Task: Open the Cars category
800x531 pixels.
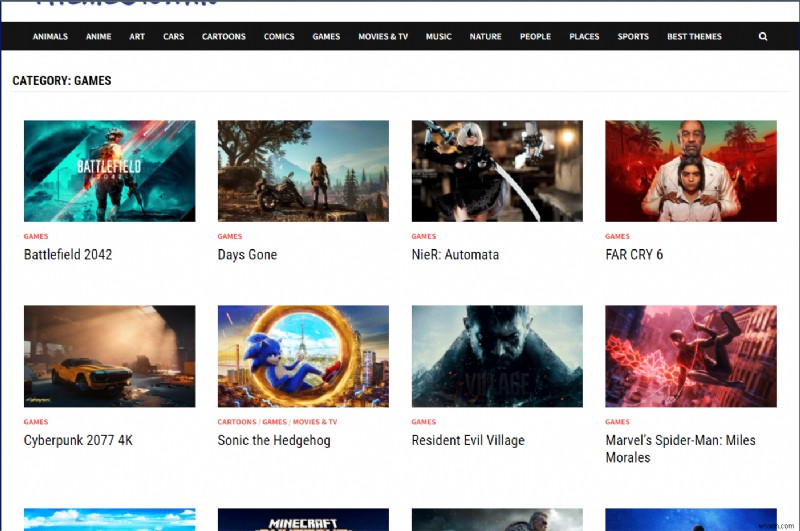Action: click(x=173, y=37)
